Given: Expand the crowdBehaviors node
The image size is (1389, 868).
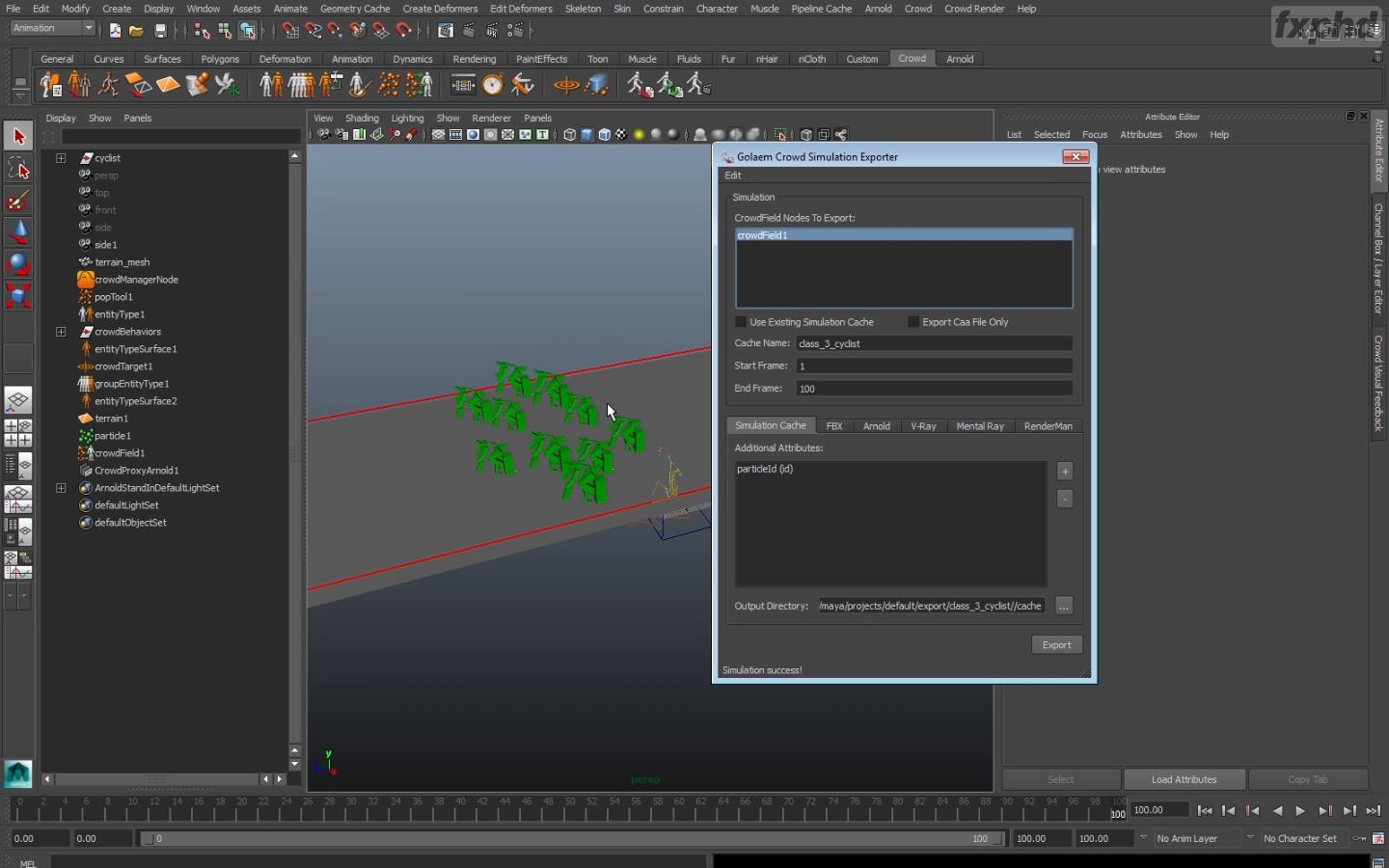Looking at the screenshot, I should 61,332.
